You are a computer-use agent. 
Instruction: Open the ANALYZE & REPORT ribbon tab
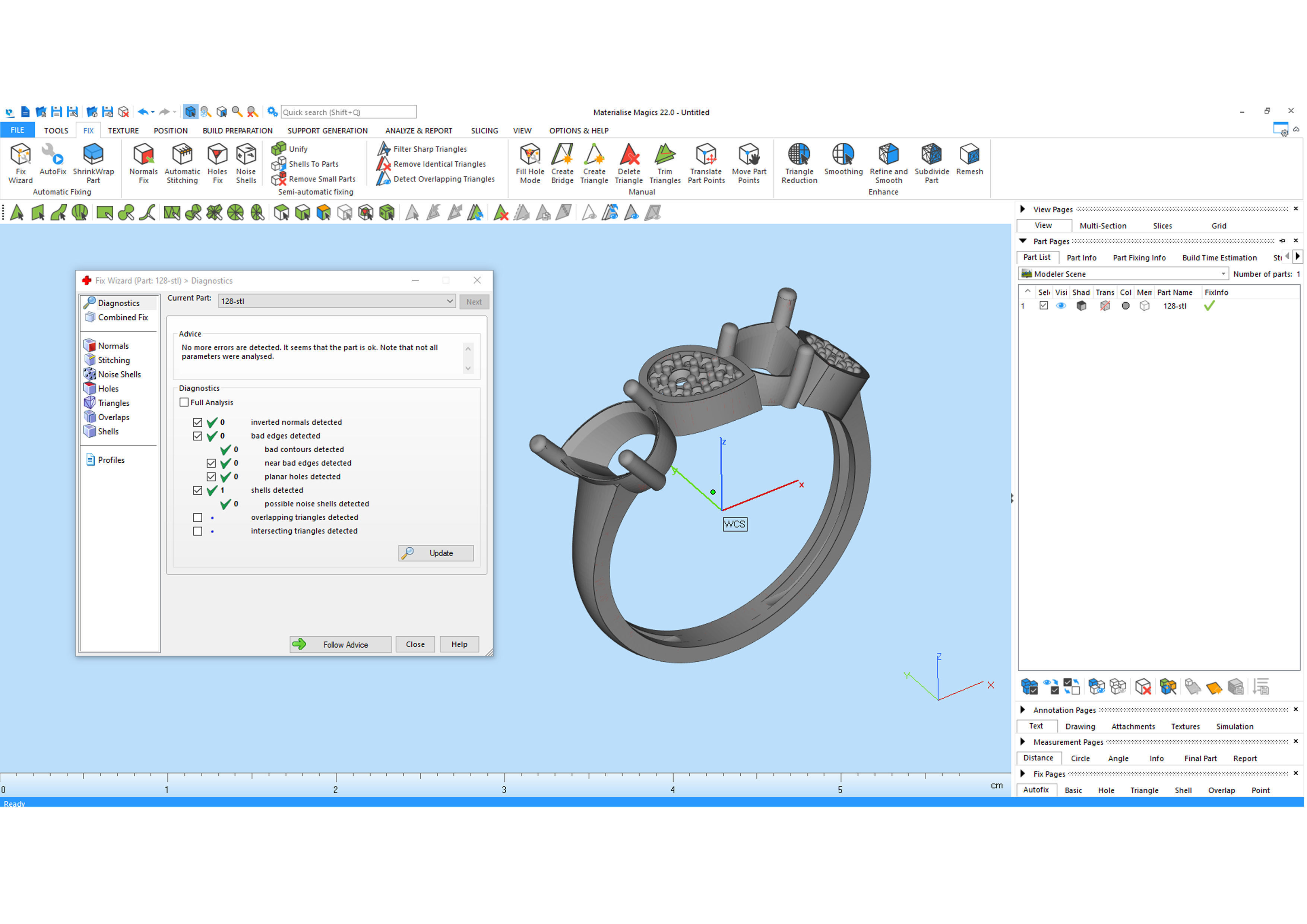tap(418, 131)
